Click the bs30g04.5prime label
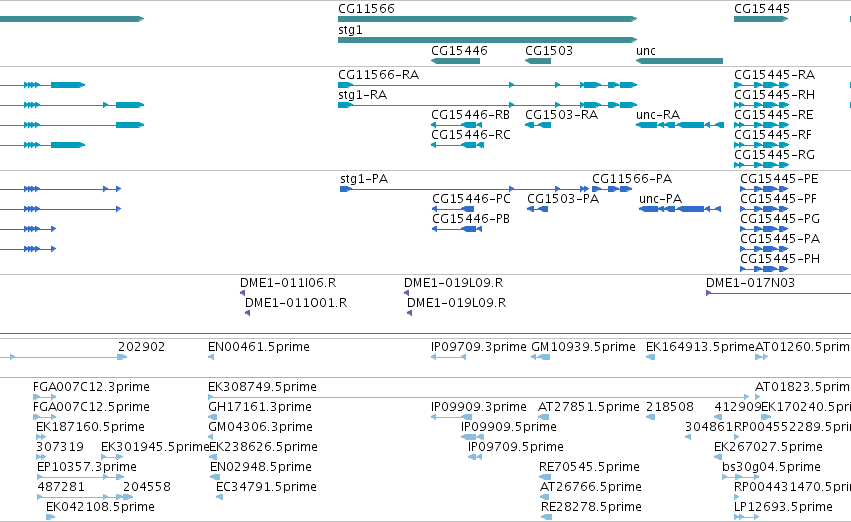Screen dimensions: 851x522 [771, 467]
